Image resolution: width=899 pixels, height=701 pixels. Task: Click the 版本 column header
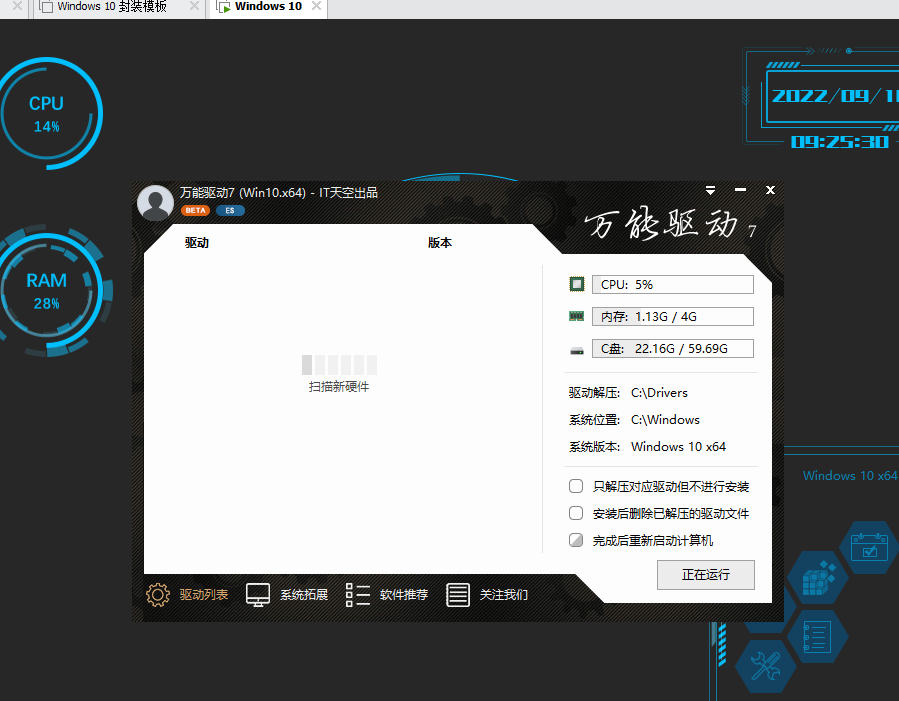[440, 242]
